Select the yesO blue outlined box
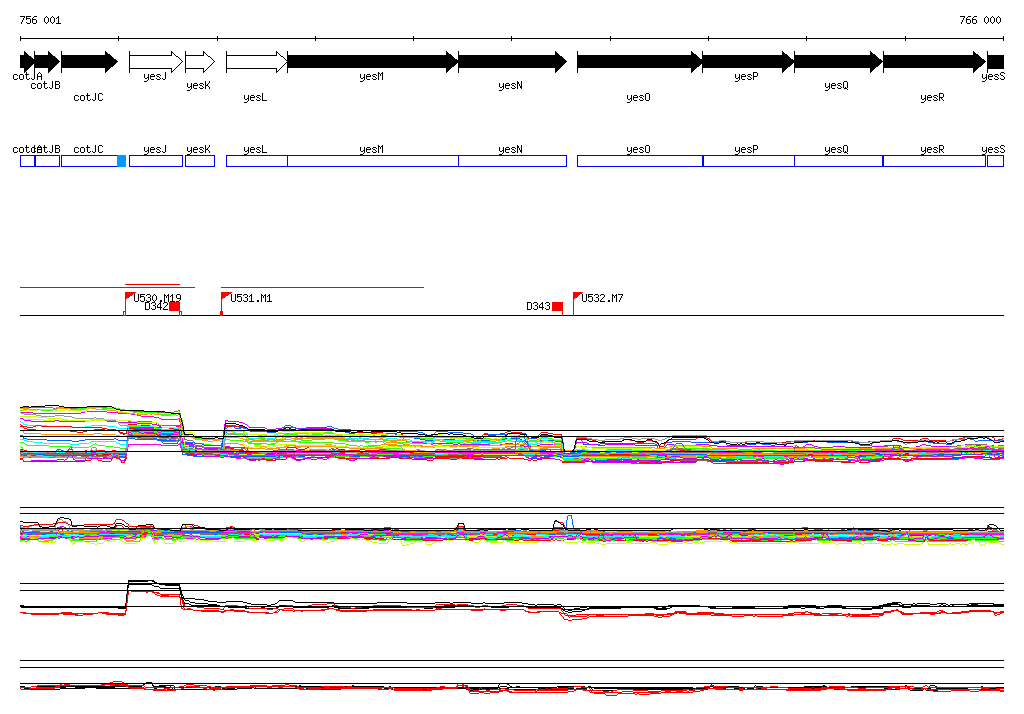Screen dimensions: 1024x714 (x=640, y=161)
